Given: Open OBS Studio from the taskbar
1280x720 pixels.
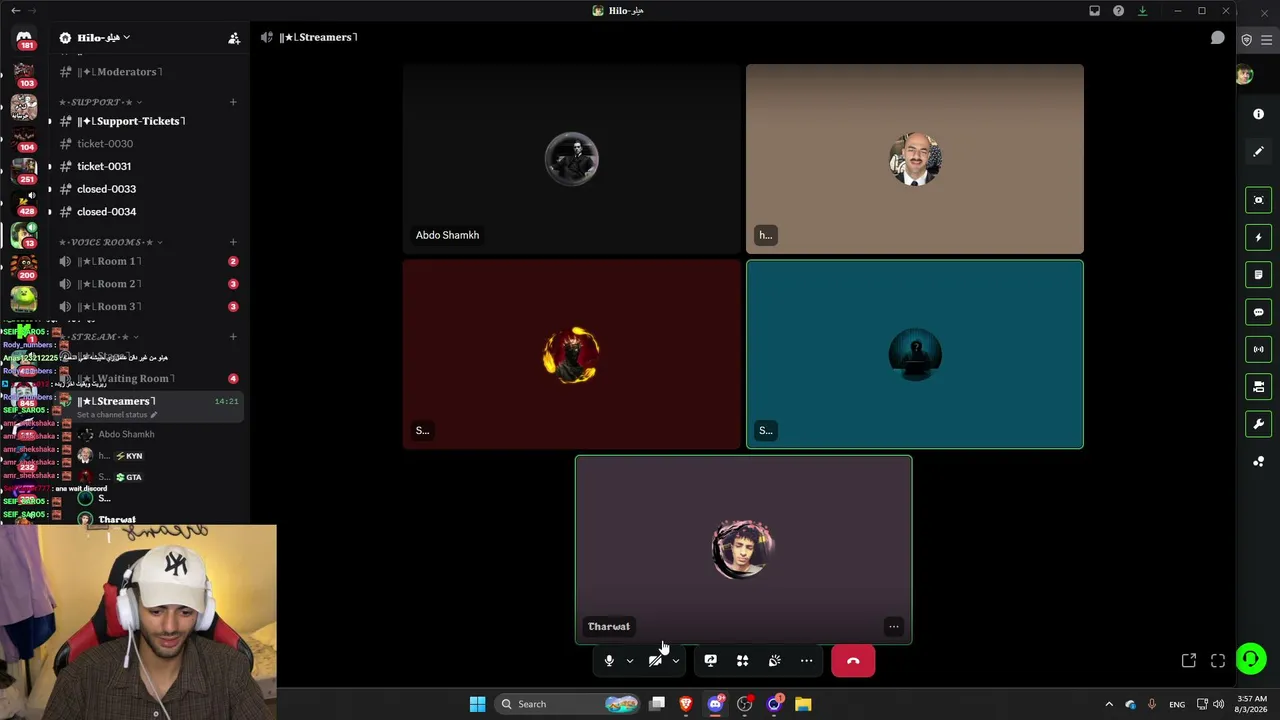Looking at the screenshot, I should click(744, 704).
